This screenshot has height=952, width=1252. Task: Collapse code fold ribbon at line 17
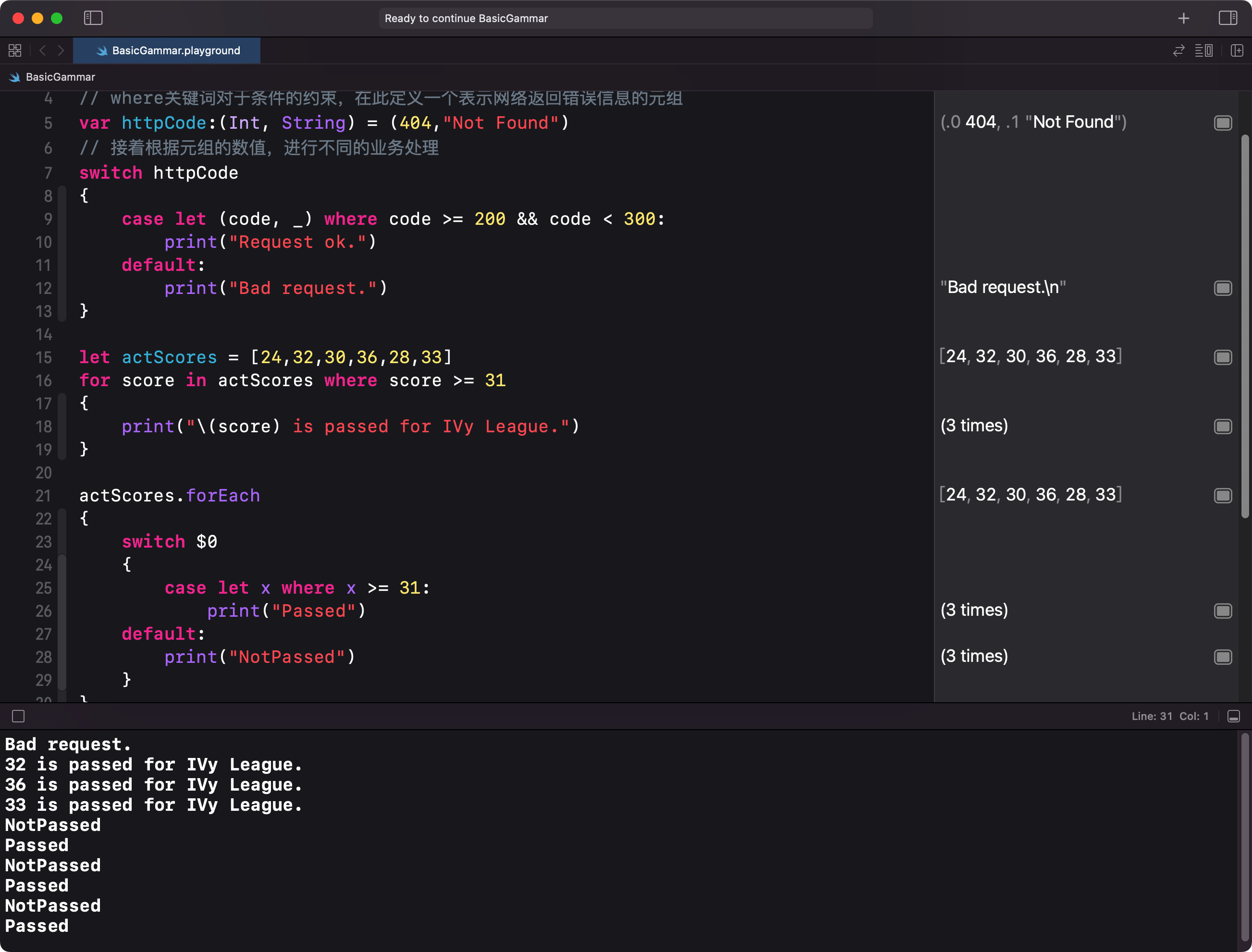[x=62, y=426]
